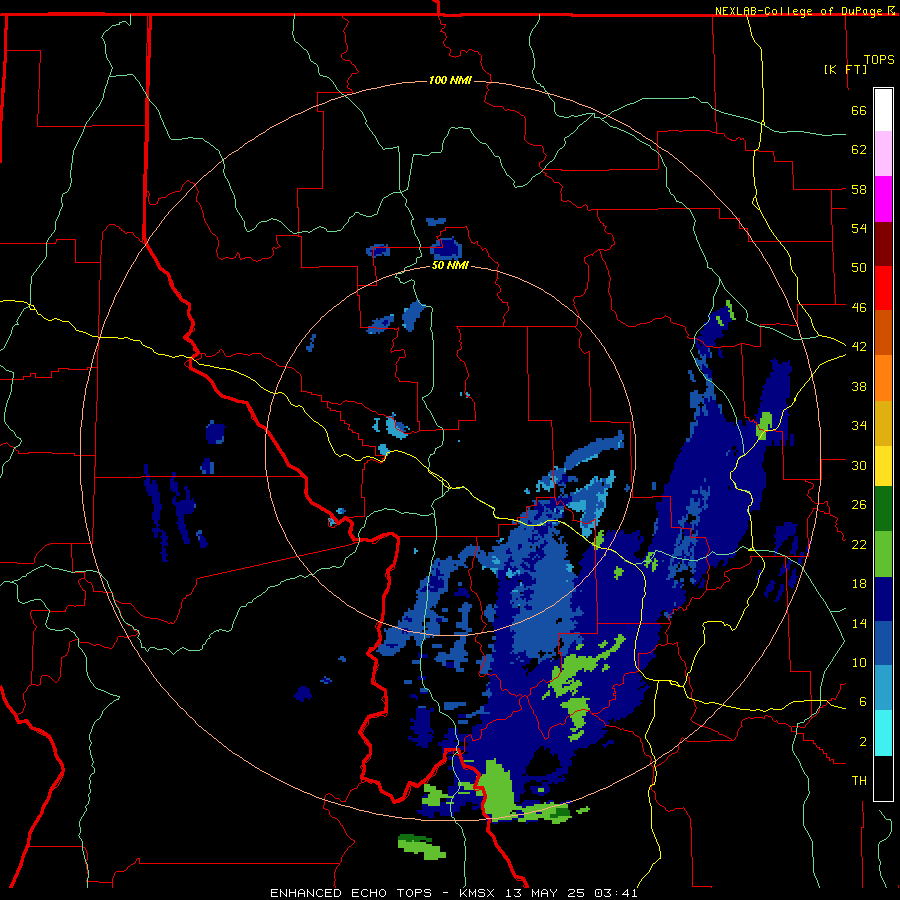Click legend scale value "10"
The image size is (900, 900).
pos(859,662)
